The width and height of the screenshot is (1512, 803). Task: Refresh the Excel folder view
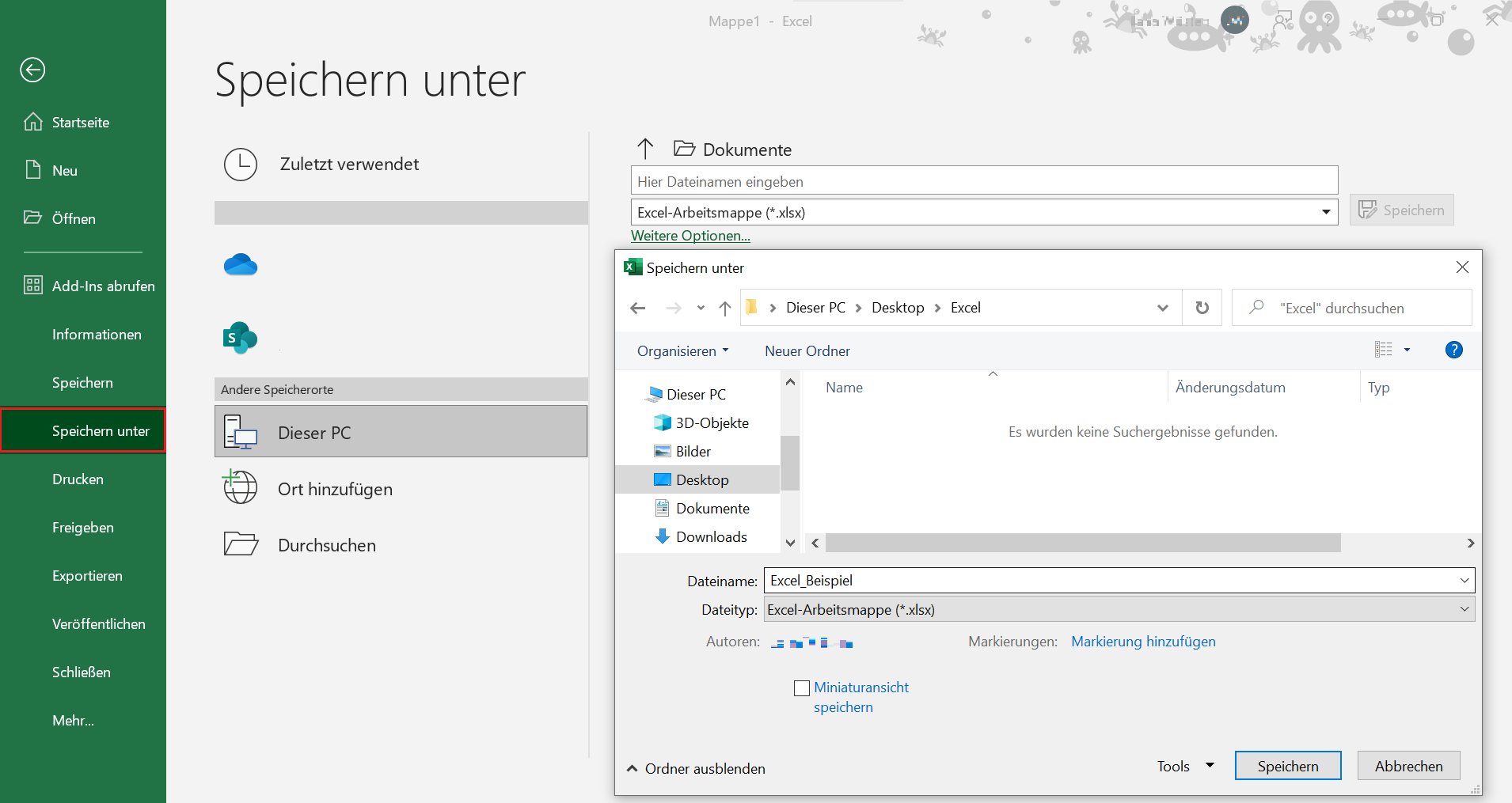click(1202, 308)
